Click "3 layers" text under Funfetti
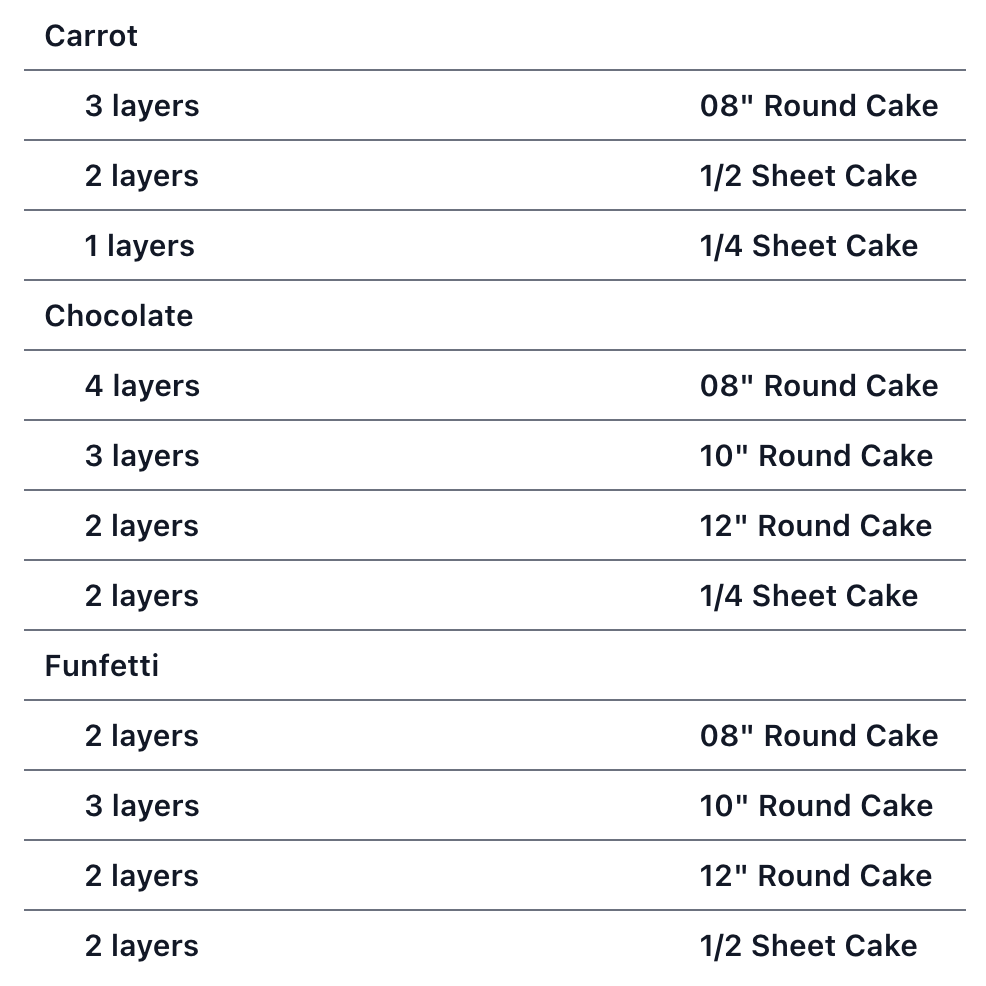The height and width of the screenshot is (986, 986). pos(142,806)
